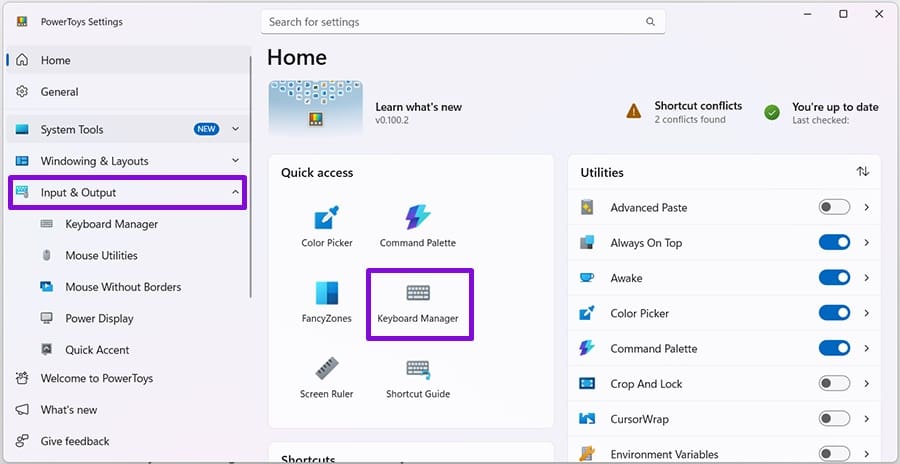Screen dimensions: 900x464
Task: Open Keyboard Manager tile in Quick access
Action: (418, 302)
